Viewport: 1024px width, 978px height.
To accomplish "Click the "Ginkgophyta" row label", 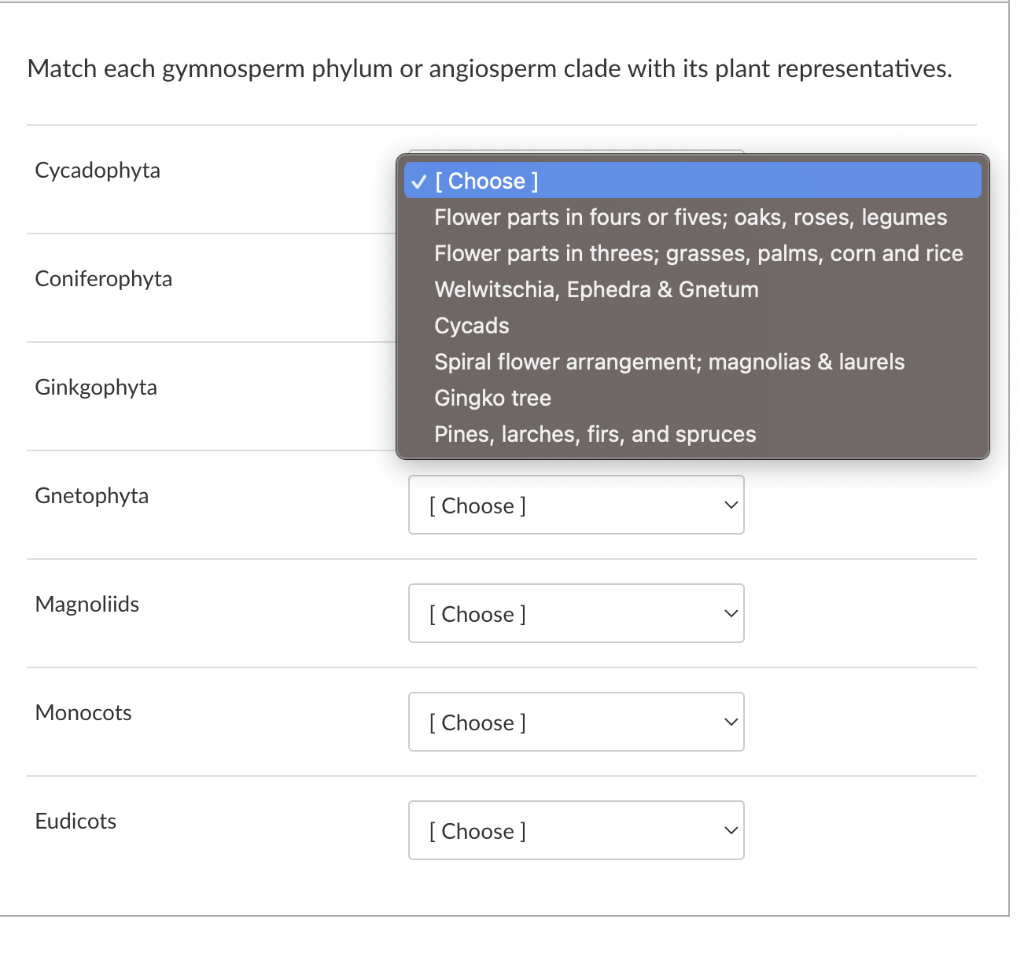I will click(x=95, y=387).
